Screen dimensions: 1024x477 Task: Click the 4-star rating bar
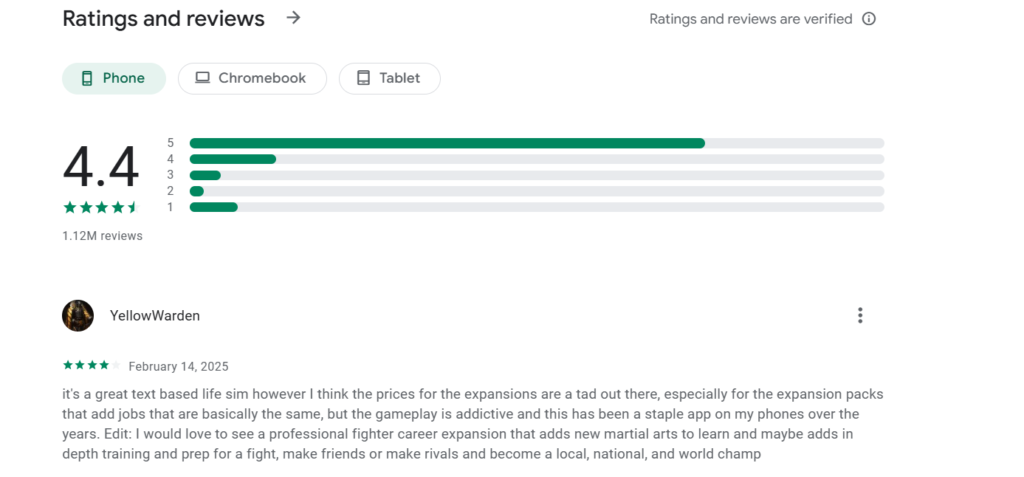click(x=536, y=159)
